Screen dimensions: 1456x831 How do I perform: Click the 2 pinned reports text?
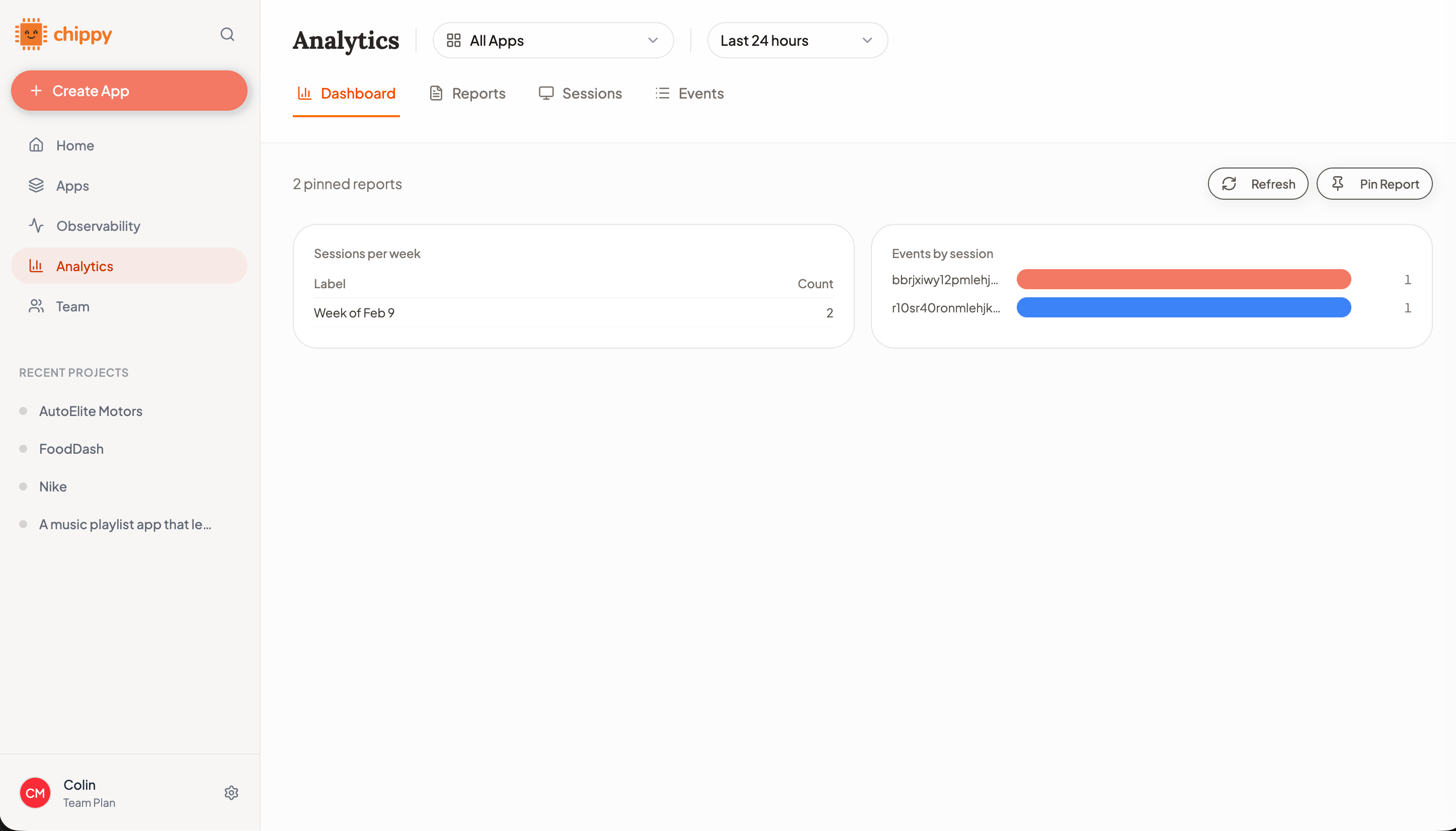point(347,184)
